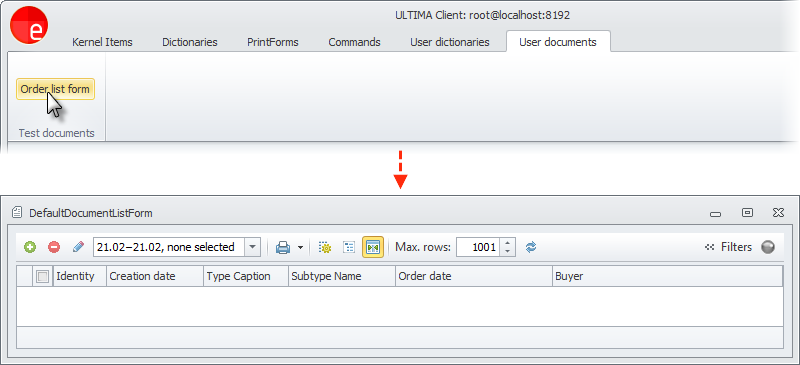Click the DefaultDocumentListForm document icon
This screenshot has width=800, height=365.
click(x=18, y=212)
